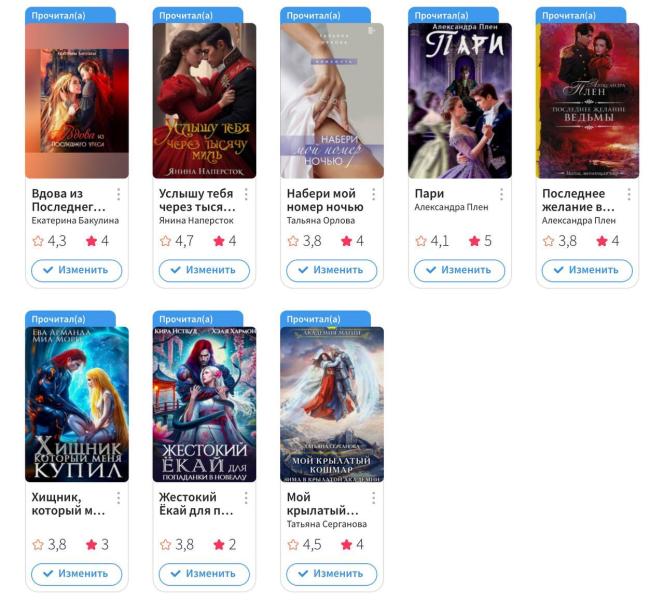Open three-dot menu for Вдова из Последнего
The height and width of the screenshot is (600, 663).
coord(119,195)
